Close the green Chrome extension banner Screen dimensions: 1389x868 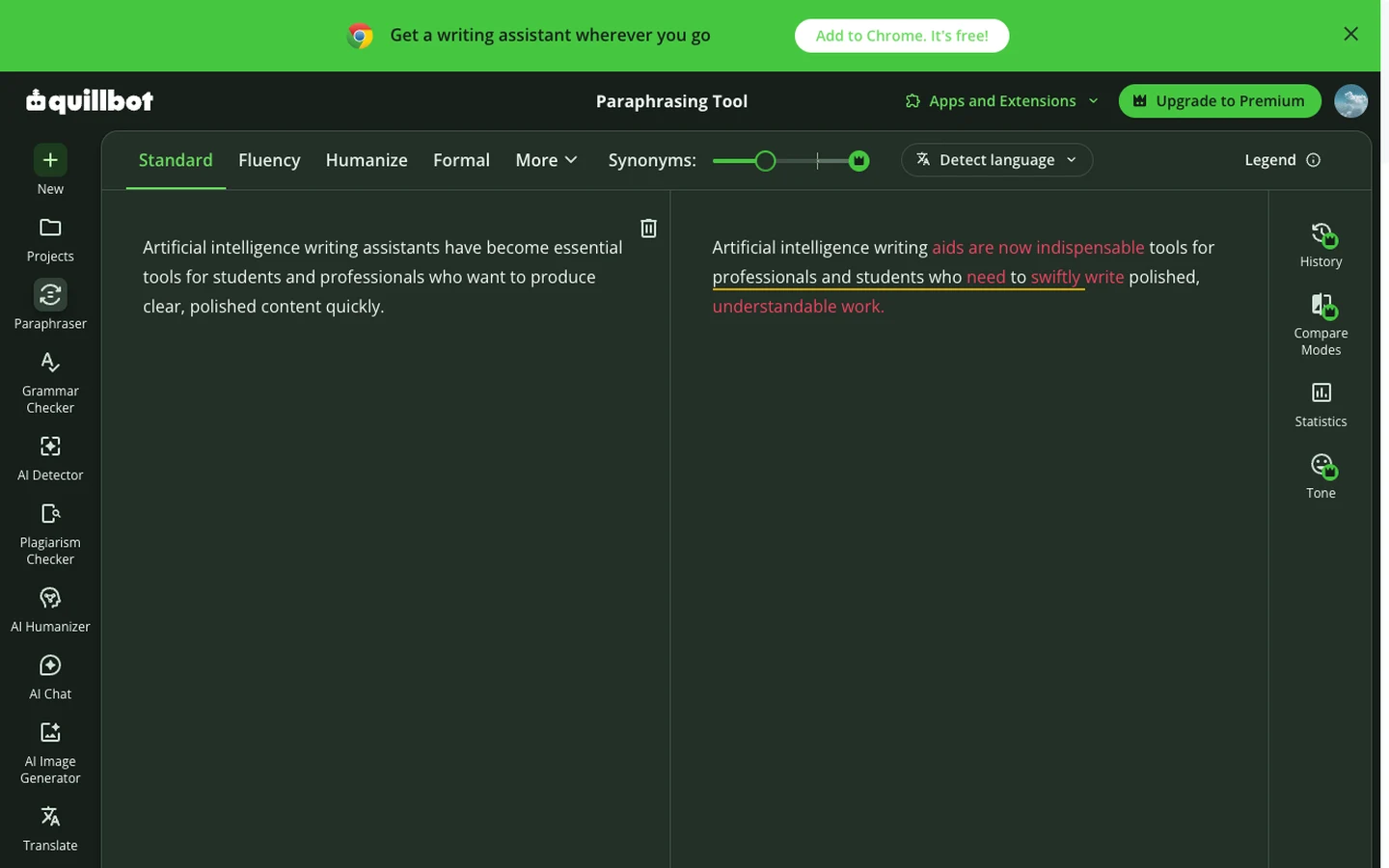[1350, 34]
